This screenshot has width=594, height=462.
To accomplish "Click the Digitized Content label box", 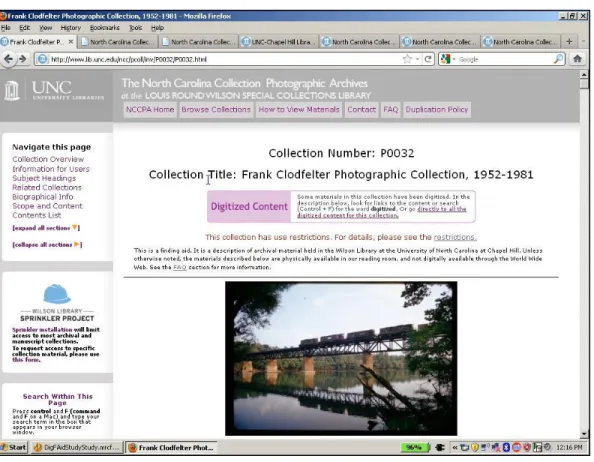I will coord(249,206).
